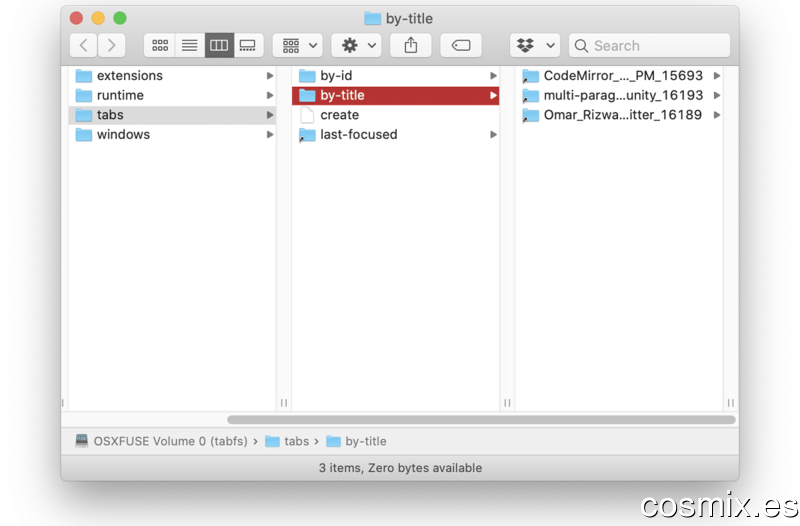Viewport: 800px width, 526px height.
Task: Expand arrow next to tabs
Action: click(270, 115)
